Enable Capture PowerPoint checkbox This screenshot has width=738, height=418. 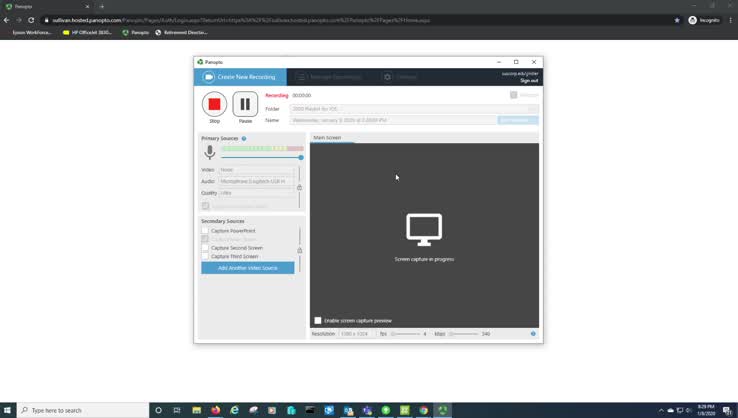[206, 231]
